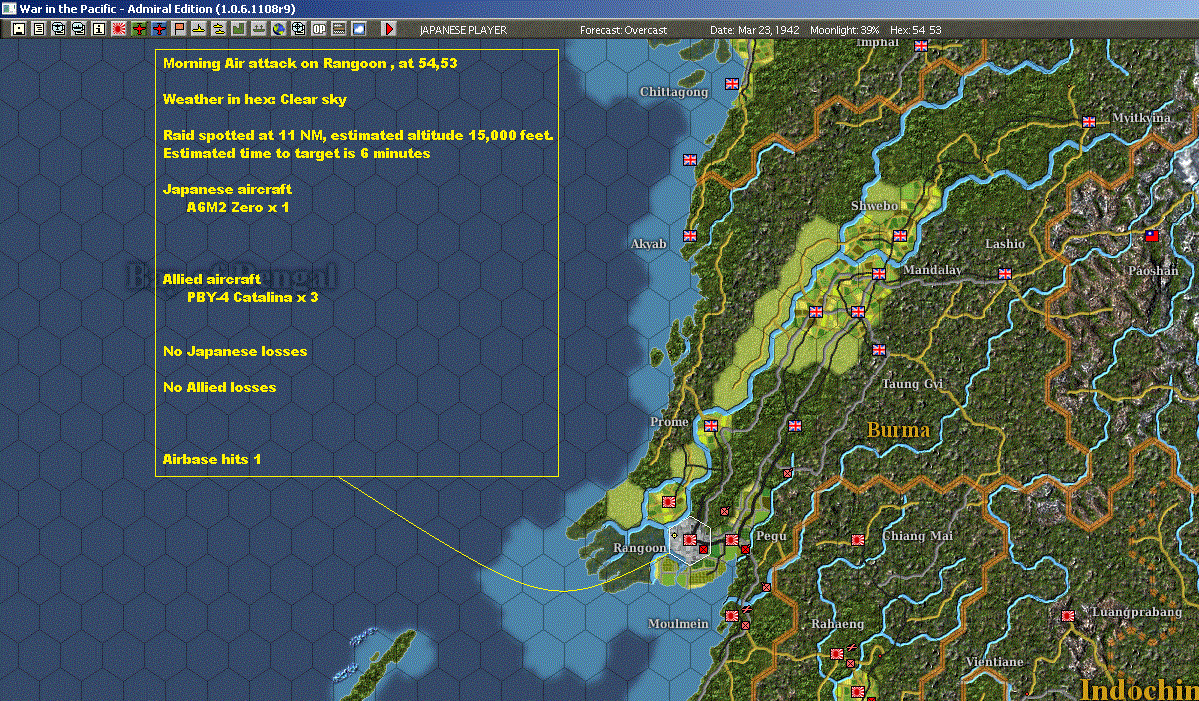Open the OP toolbar button

(318, 29)
